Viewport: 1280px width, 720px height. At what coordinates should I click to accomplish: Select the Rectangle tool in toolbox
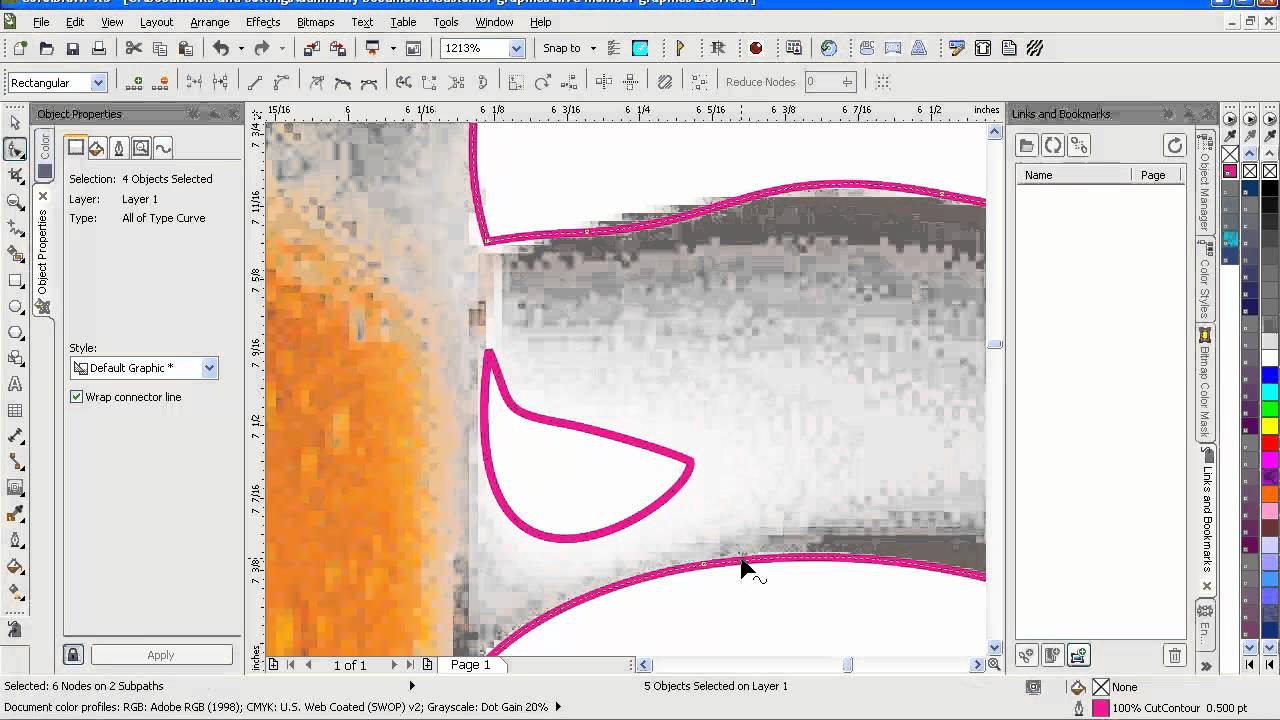15,281
